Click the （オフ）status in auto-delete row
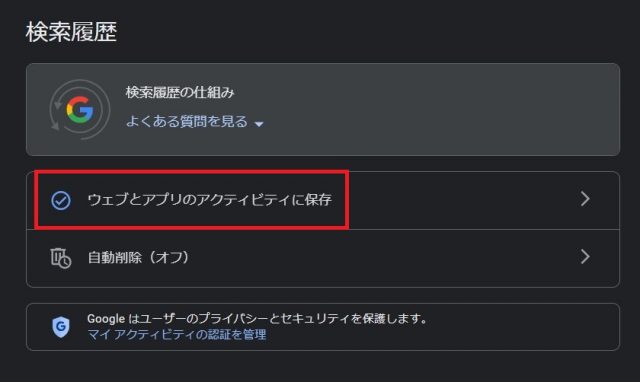The width and height of the screenshot is (640, 382). coord(167,258)
